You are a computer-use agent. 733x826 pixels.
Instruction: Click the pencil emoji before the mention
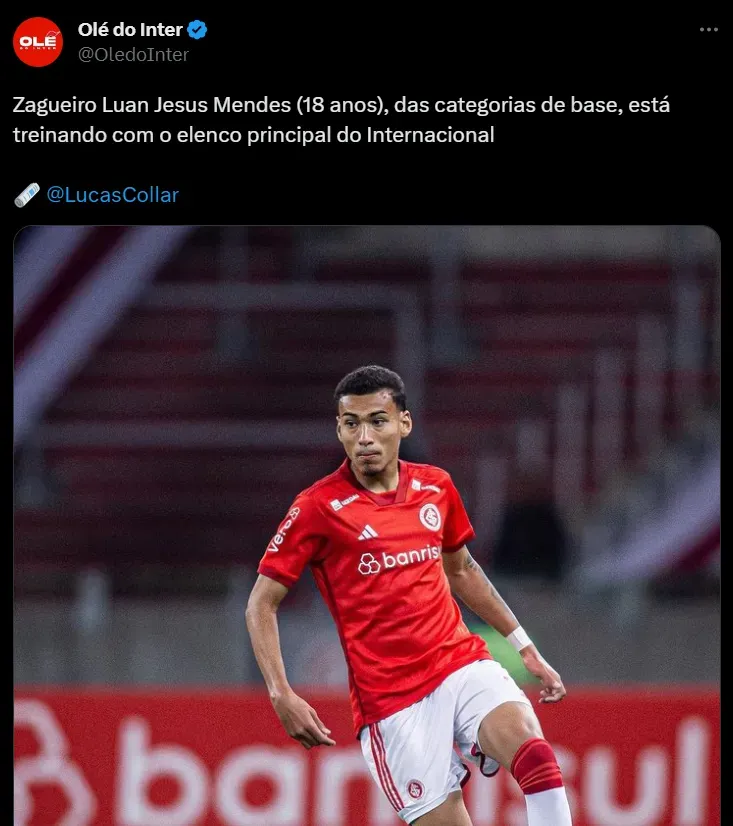coord(27,195)
